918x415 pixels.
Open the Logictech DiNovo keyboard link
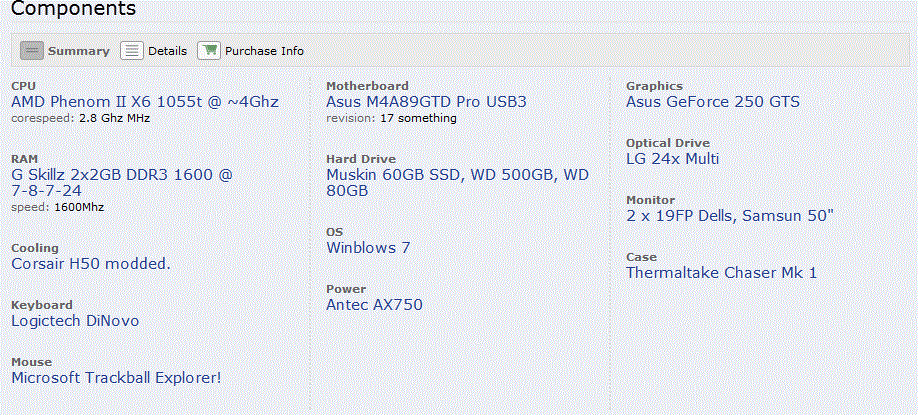[76, 321]
